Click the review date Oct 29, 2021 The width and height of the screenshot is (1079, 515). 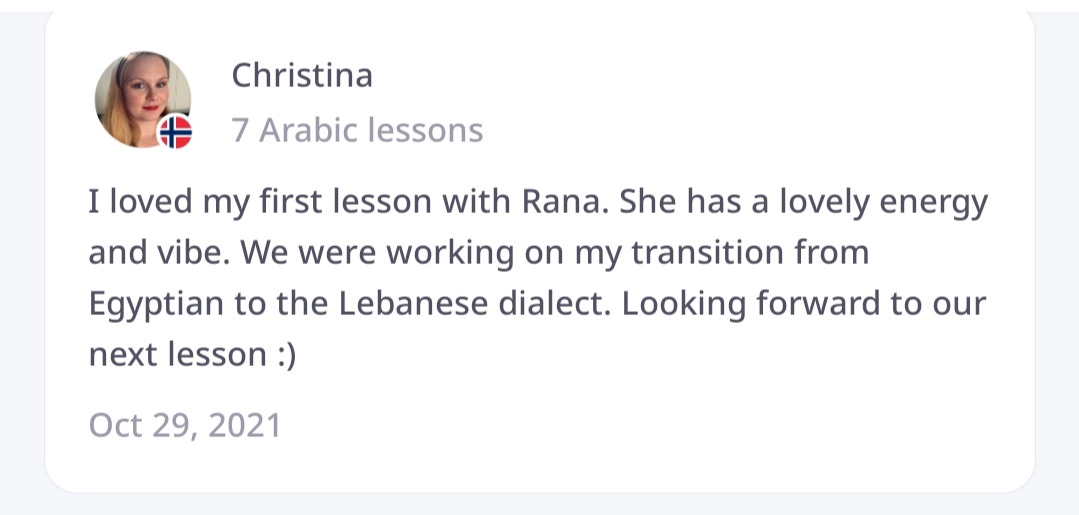click(x=185, y=426)
